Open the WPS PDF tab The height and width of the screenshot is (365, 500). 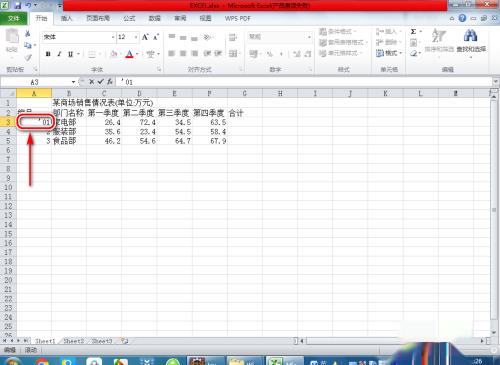(x=238, y=18)
